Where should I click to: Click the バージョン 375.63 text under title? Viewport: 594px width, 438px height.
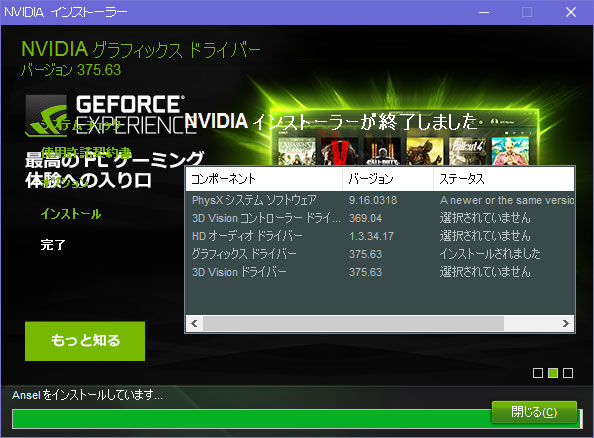pyautogui.click(x=71, y=70)
